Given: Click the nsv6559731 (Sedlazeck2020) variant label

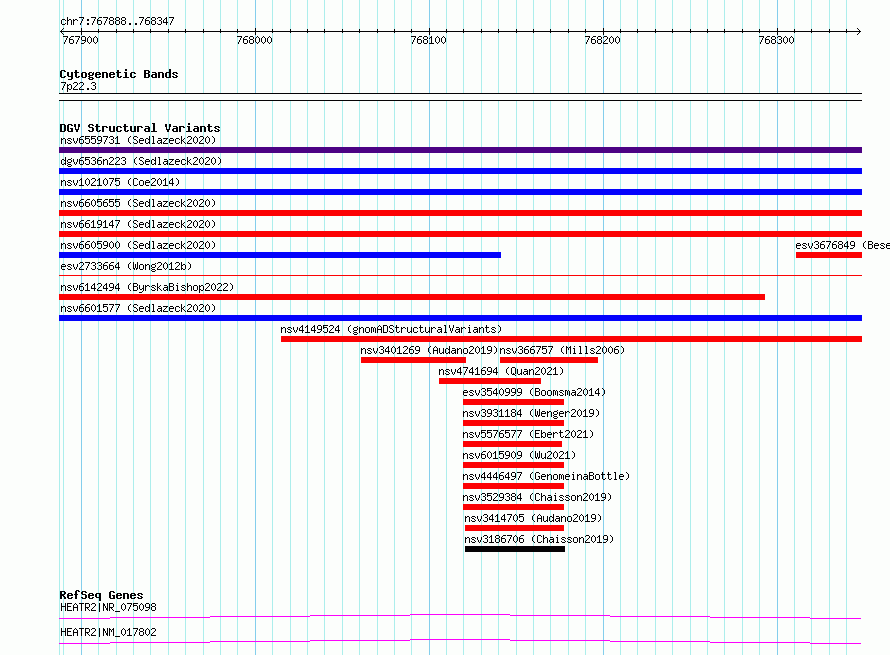Looking at the screenshot, I should [138, 140].
